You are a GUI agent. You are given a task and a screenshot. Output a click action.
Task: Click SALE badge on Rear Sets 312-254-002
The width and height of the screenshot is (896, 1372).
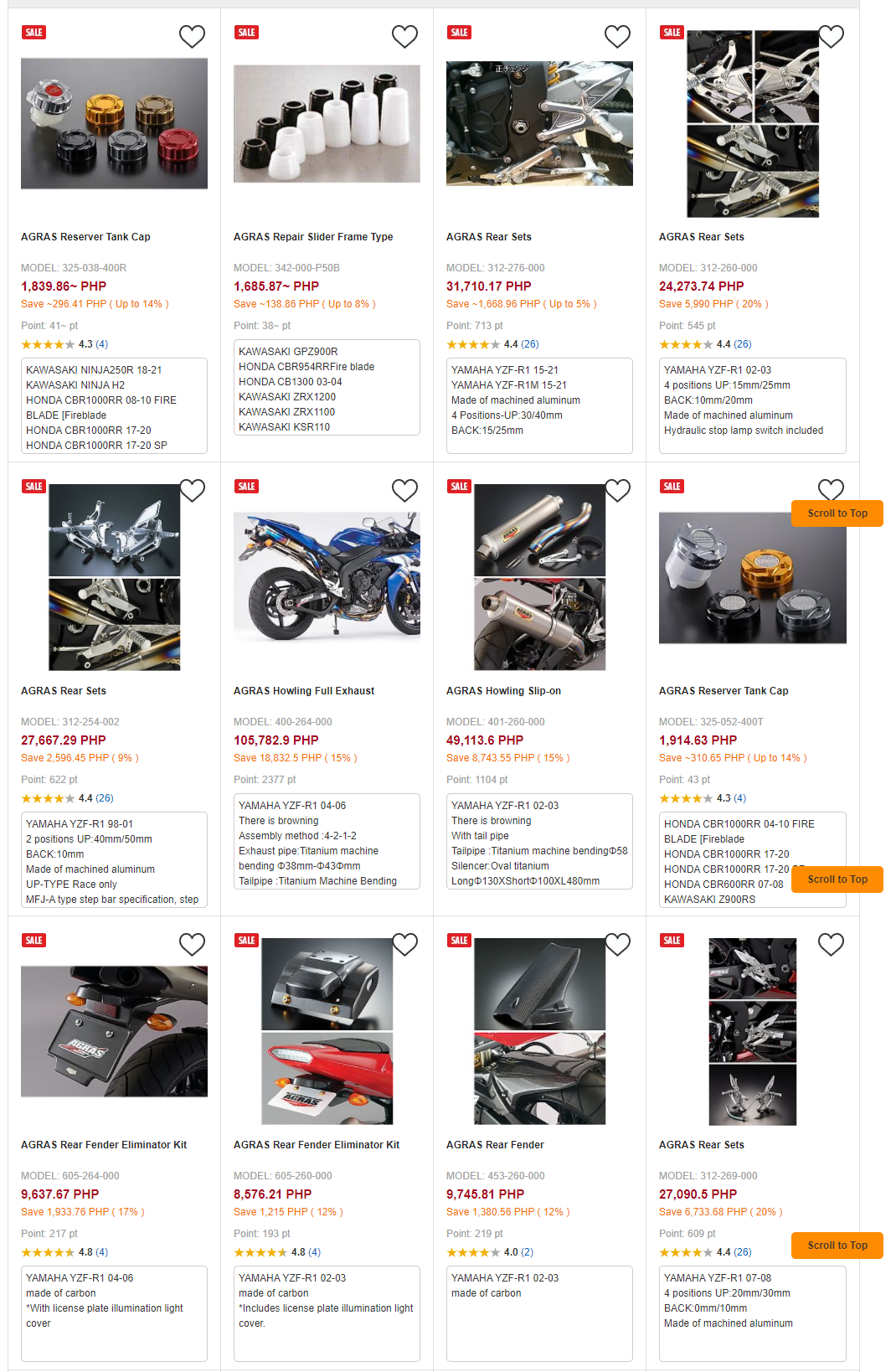click(x=33, y=486)
